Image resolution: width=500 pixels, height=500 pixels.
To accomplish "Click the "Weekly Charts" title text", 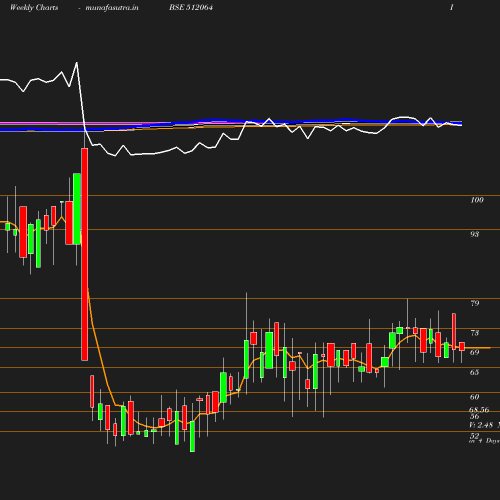I will (34, 8).
